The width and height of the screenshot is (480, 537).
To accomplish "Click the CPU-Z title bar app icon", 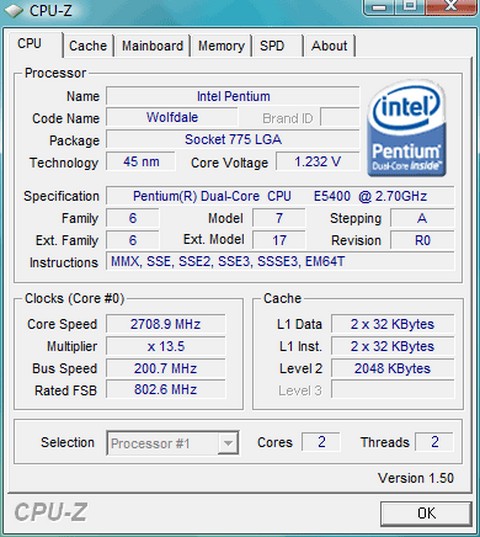I will pyautogui.click(x=13, y=10).
